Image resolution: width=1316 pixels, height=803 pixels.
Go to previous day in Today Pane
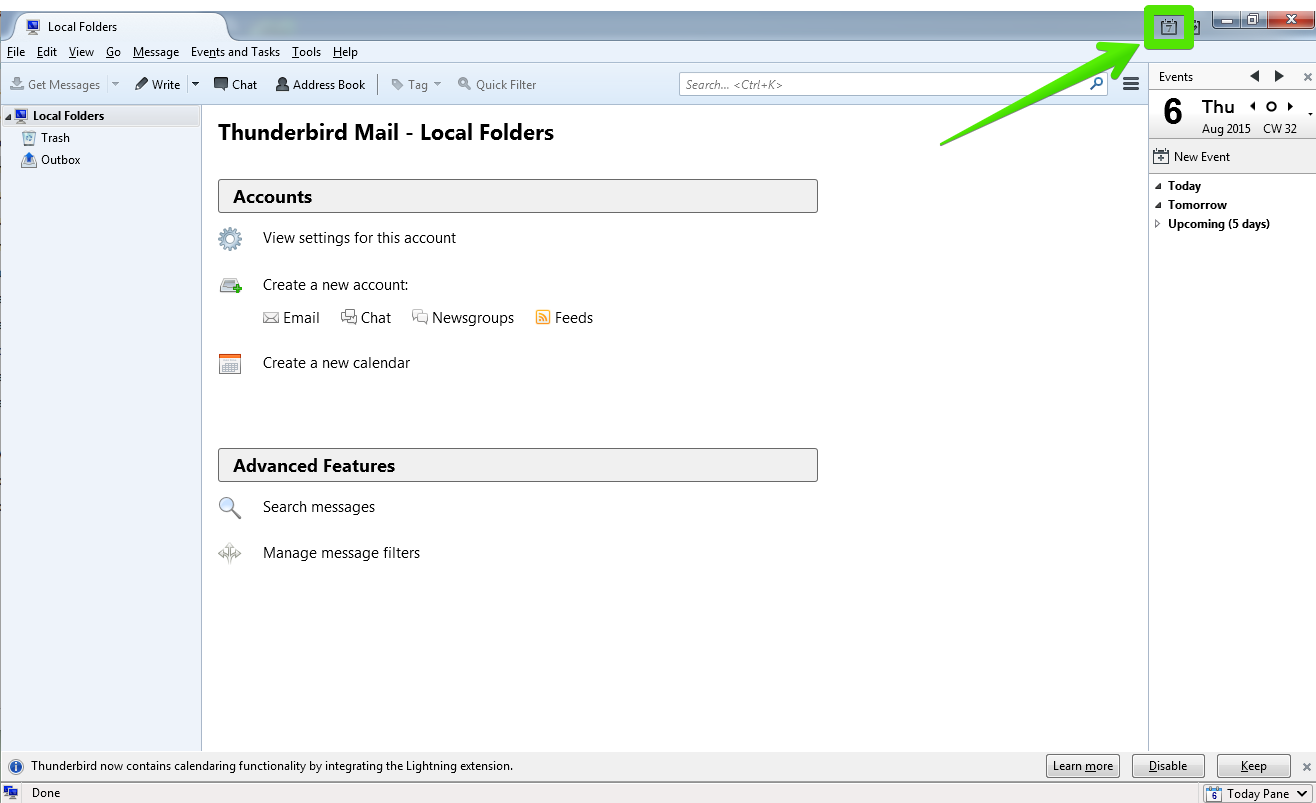coord(1253,106)
